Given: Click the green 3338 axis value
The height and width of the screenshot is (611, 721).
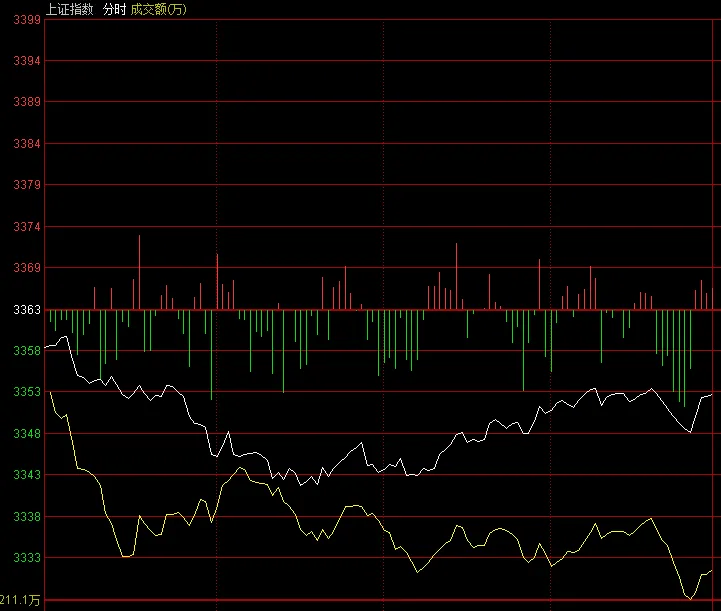Looking at the screenshot, I should coord(27,517).
